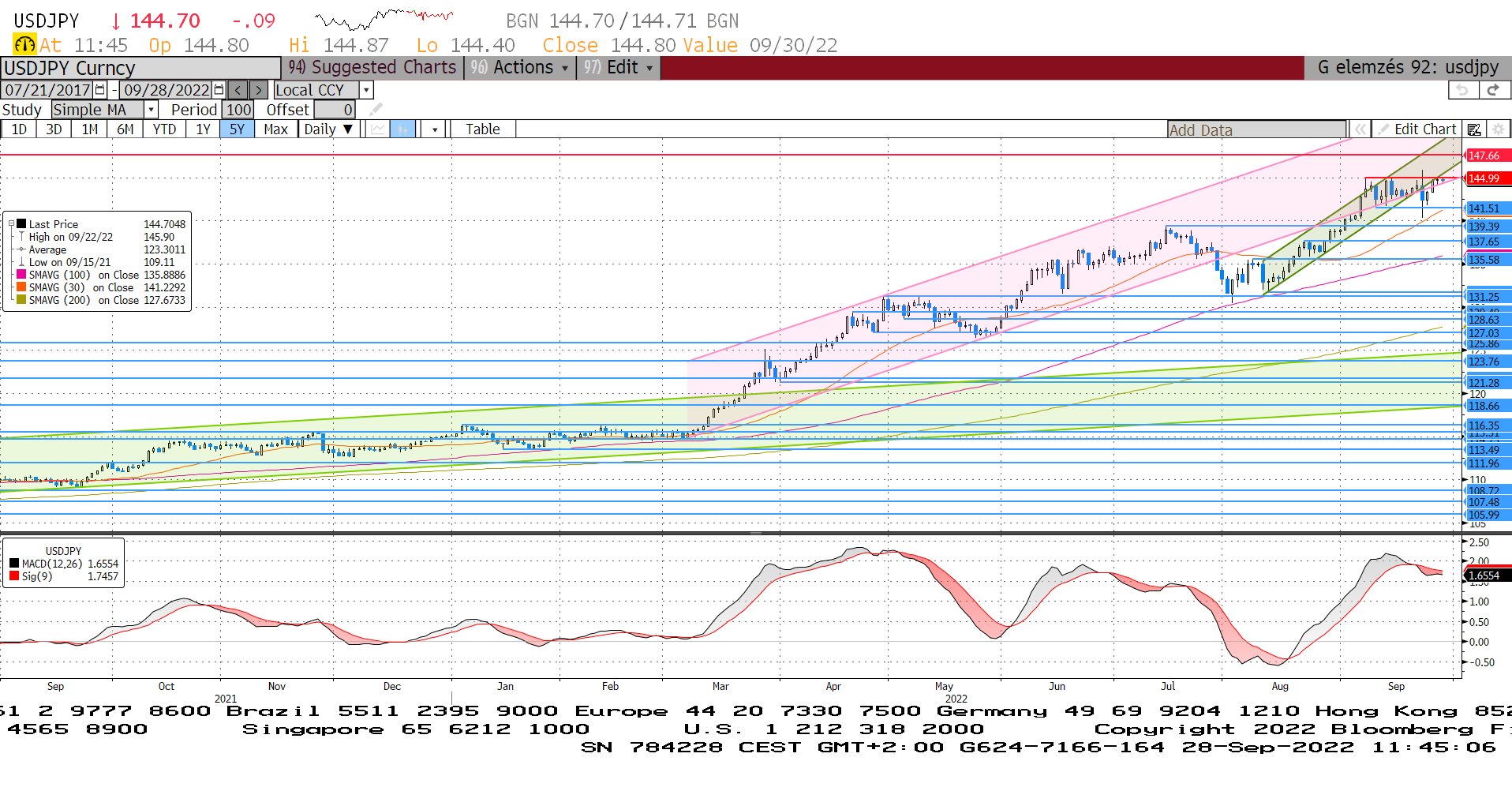Click the yellow gauge icon next to At
The width and height of the screenshot is (1512, 791).
[25, 45]
